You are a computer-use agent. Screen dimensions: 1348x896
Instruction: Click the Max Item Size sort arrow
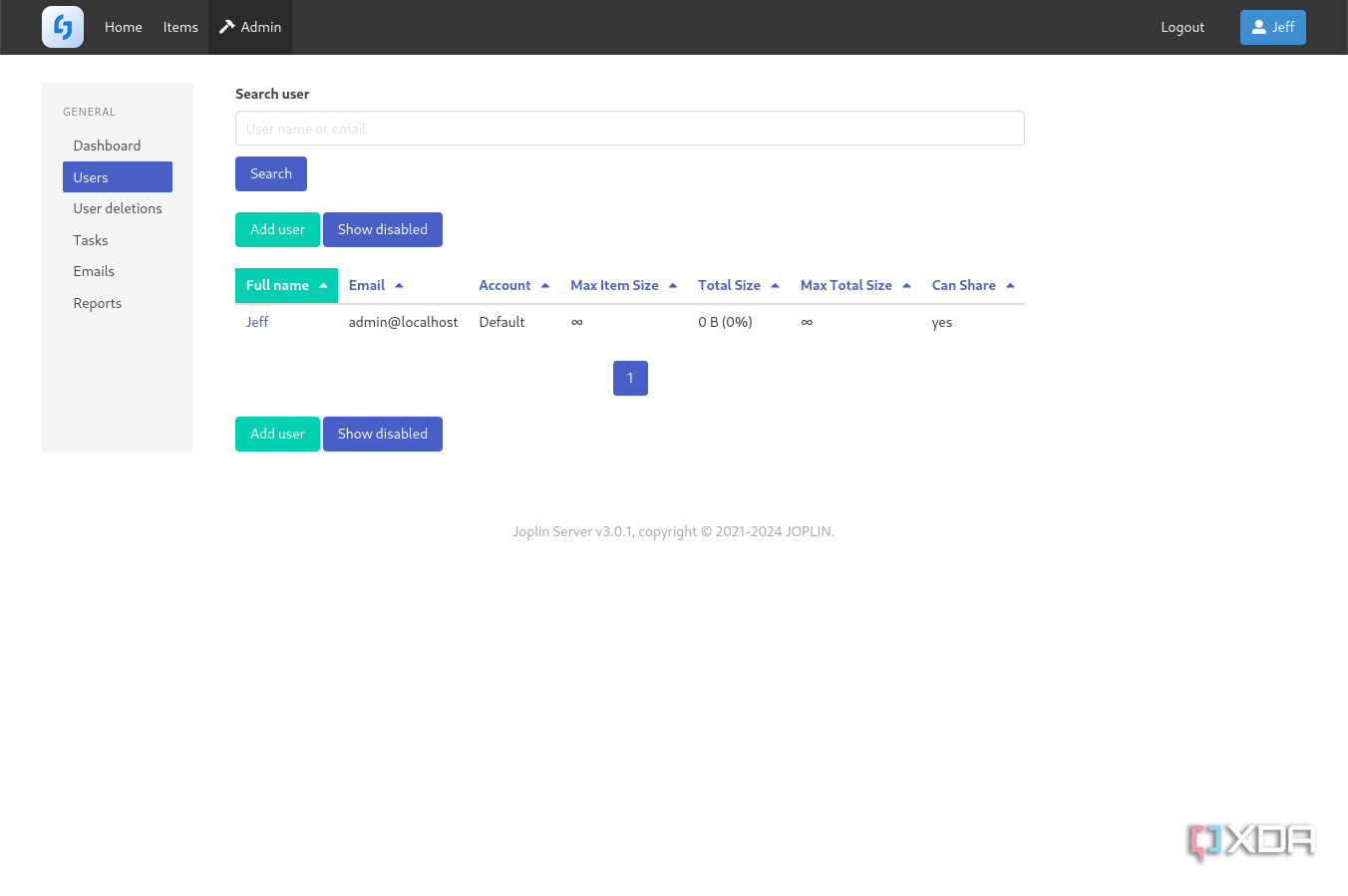point(673,285)
